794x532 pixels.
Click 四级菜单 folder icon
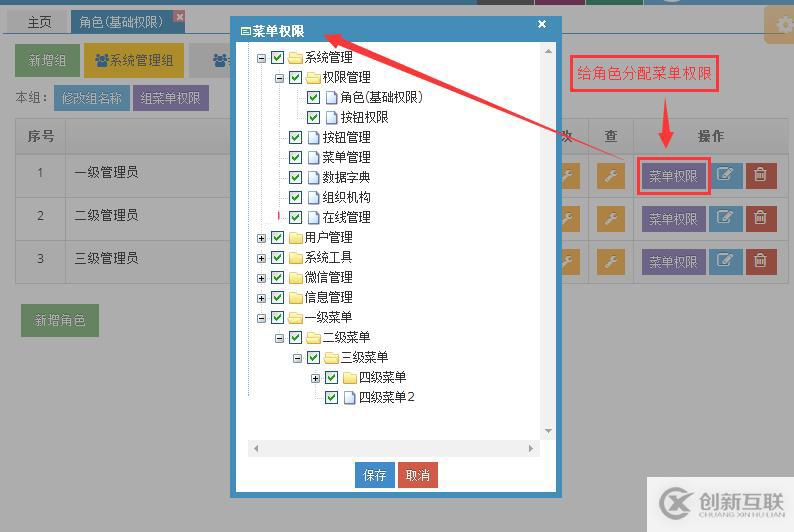[x=350, y=378]
